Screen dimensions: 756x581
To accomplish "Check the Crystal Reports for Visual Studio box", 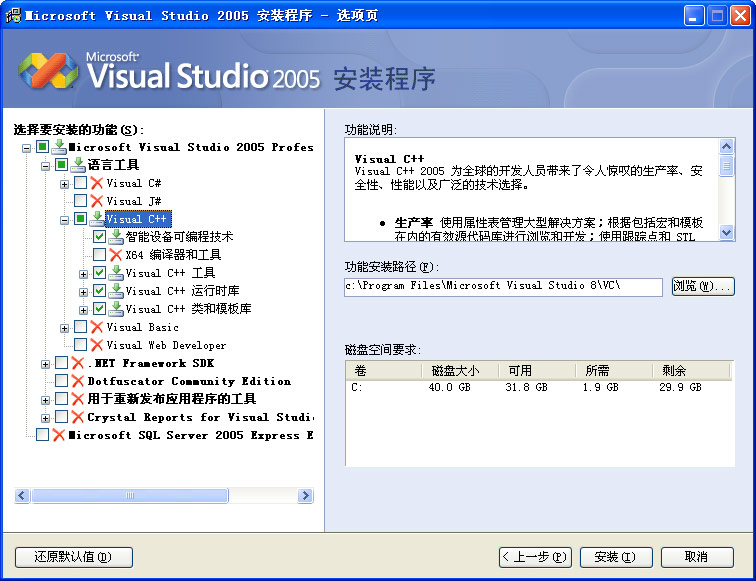I will 61,416.
